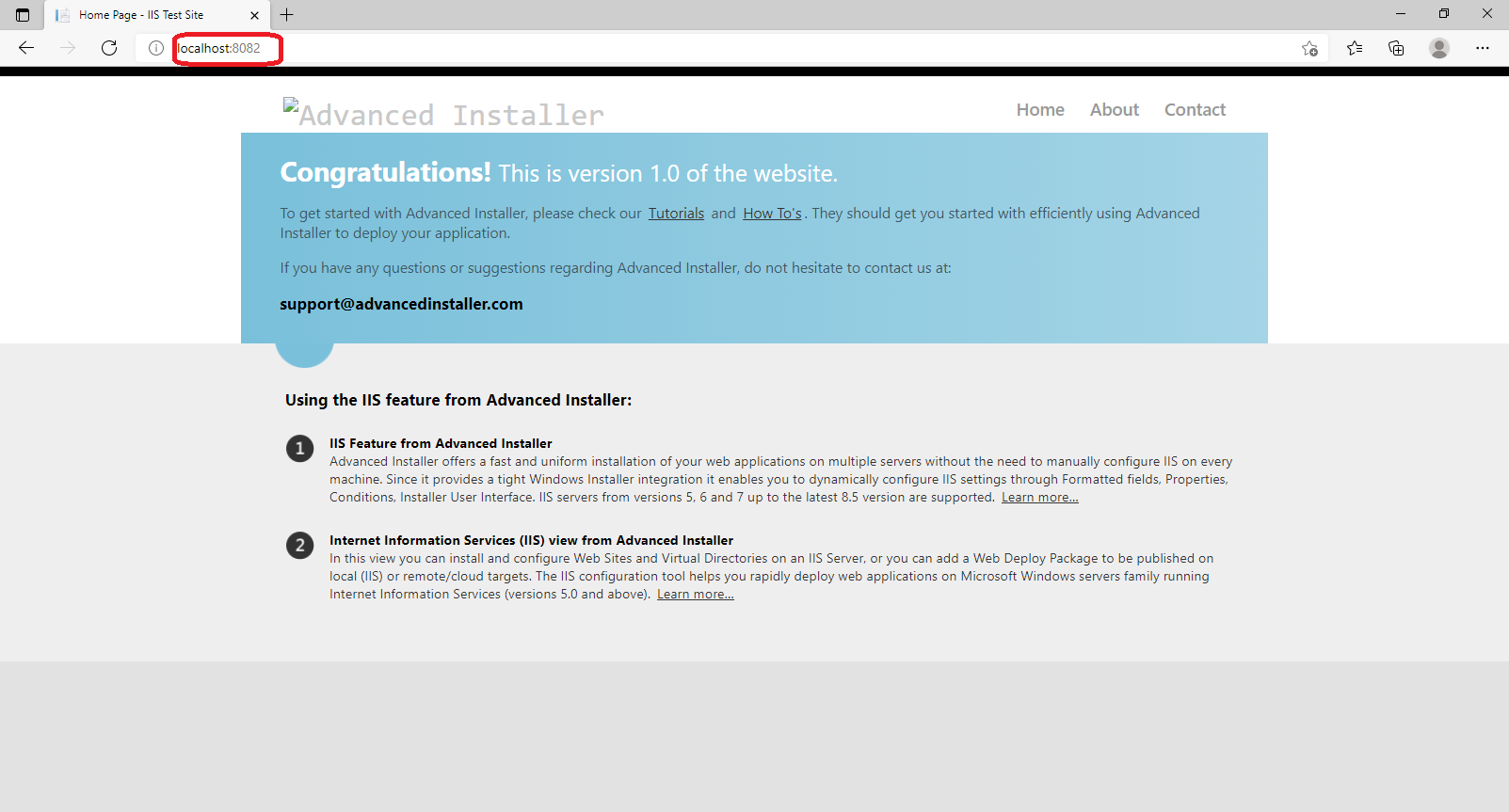Open the About navigation link
1509x812 pixels.
(1115, 110)
